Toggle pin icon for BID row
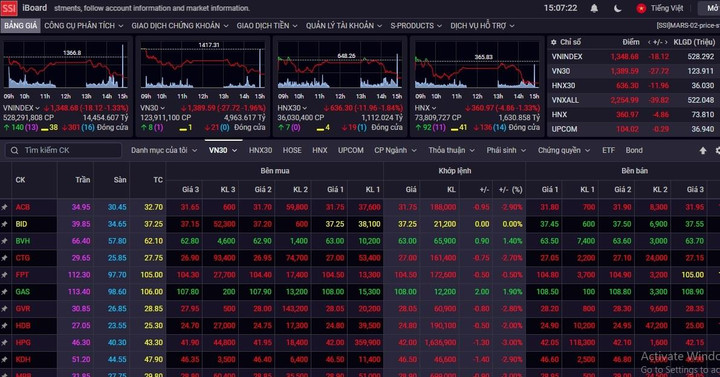 (5, 224)
